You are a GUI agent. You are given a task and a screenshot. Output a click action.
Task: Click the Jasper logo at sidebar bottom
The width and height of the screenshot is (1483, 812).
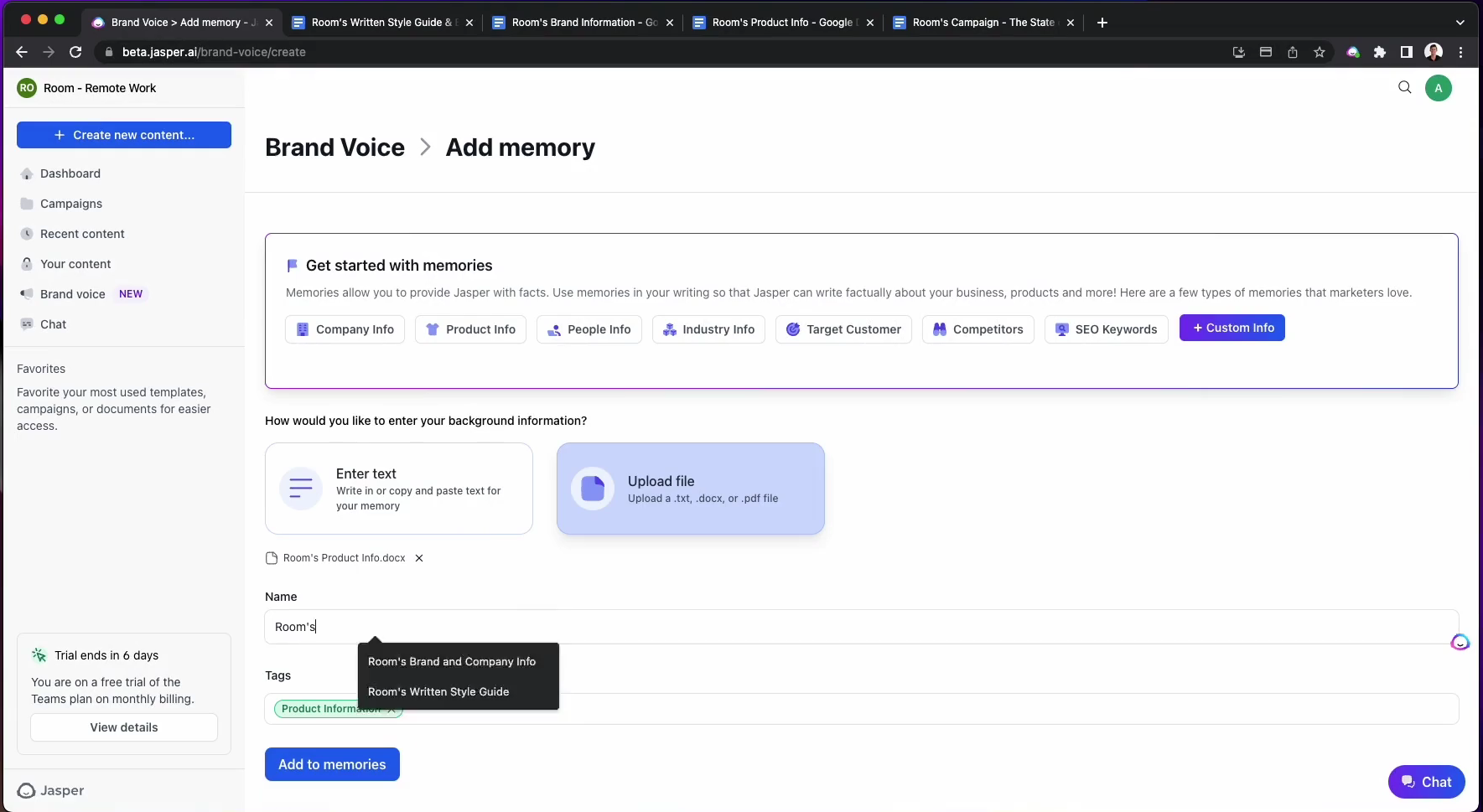51,790
